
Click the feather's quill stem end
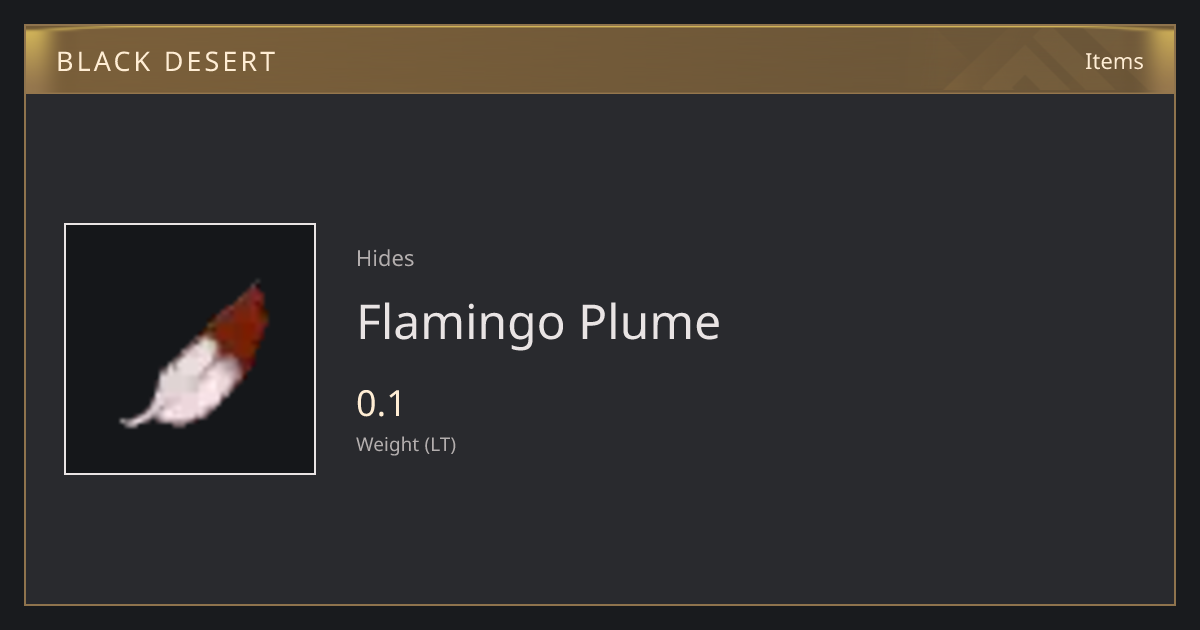(130, 421)
